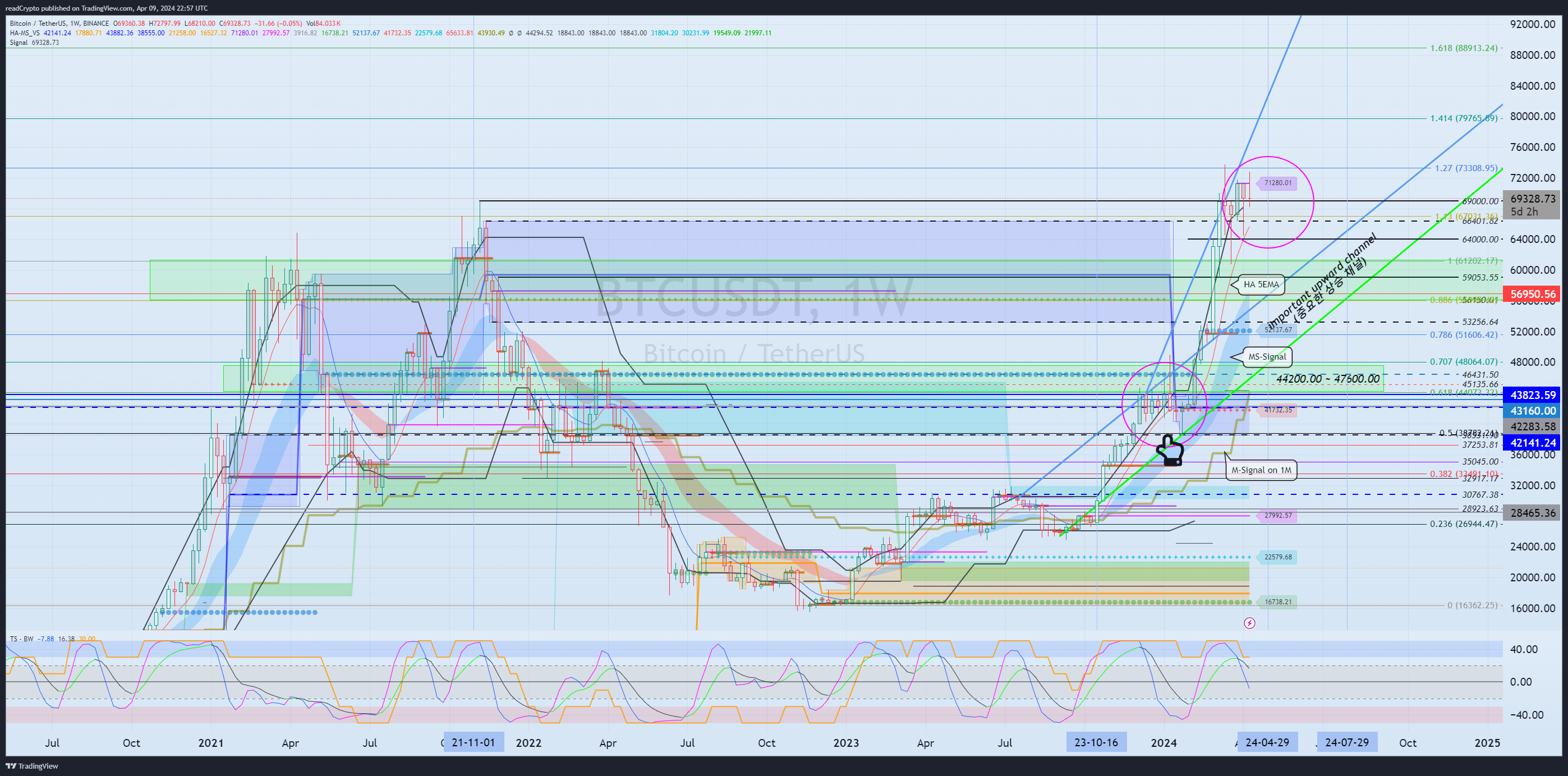Viewport: 1568px width, 776px height.
Task: Select the 1.414 (79765.89) Fibonacci label
Action: 1464,118
